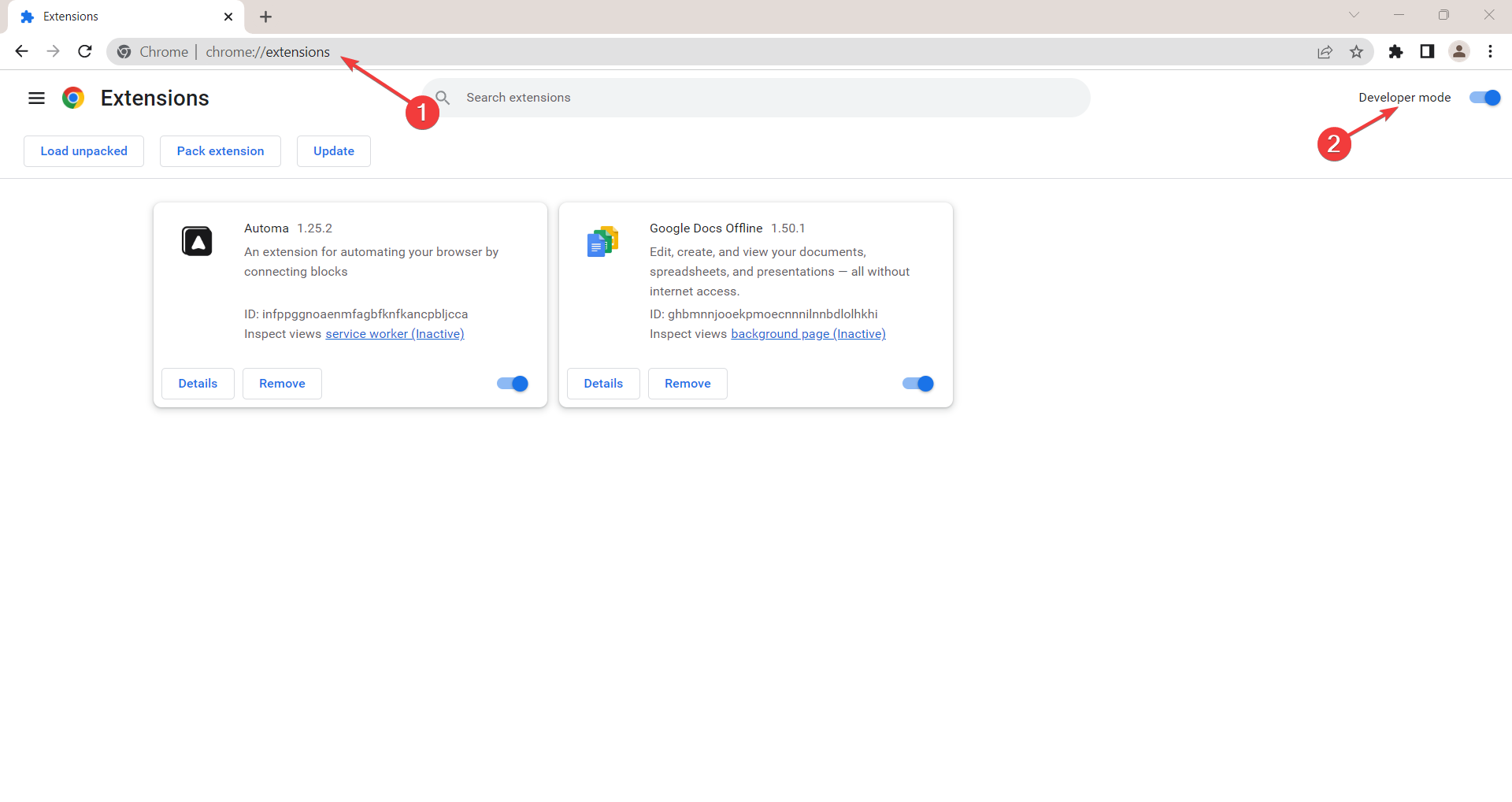The width and height of the screenshot is (1512, 802).
Task: Open the profile avatar menu
Action: point(1459,52)
